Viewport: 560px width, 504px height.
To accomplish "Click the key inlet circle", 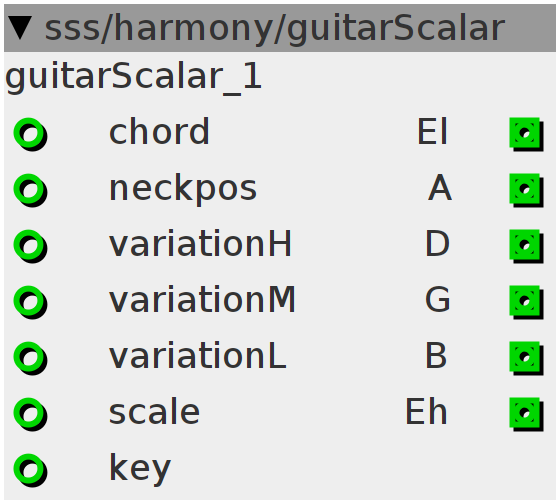I will (x=30, y=470).
